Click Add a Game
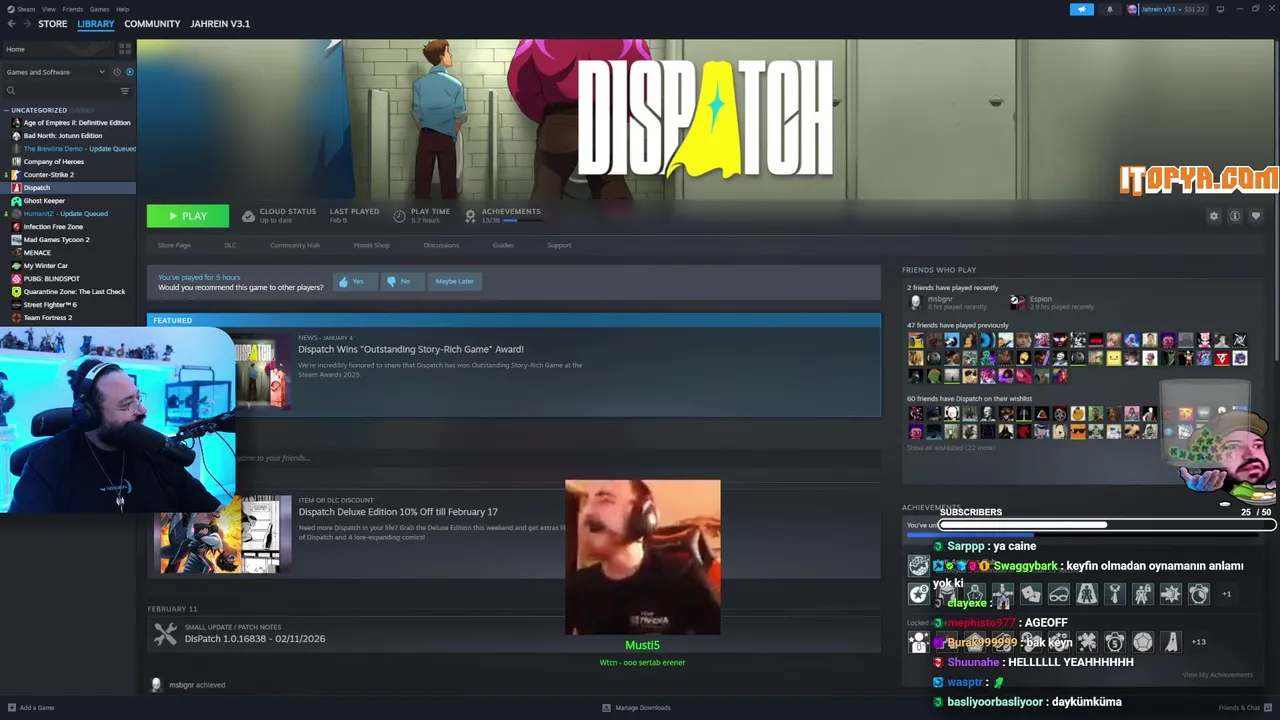This screenshot has width=1280, height=720. [31, 708]
